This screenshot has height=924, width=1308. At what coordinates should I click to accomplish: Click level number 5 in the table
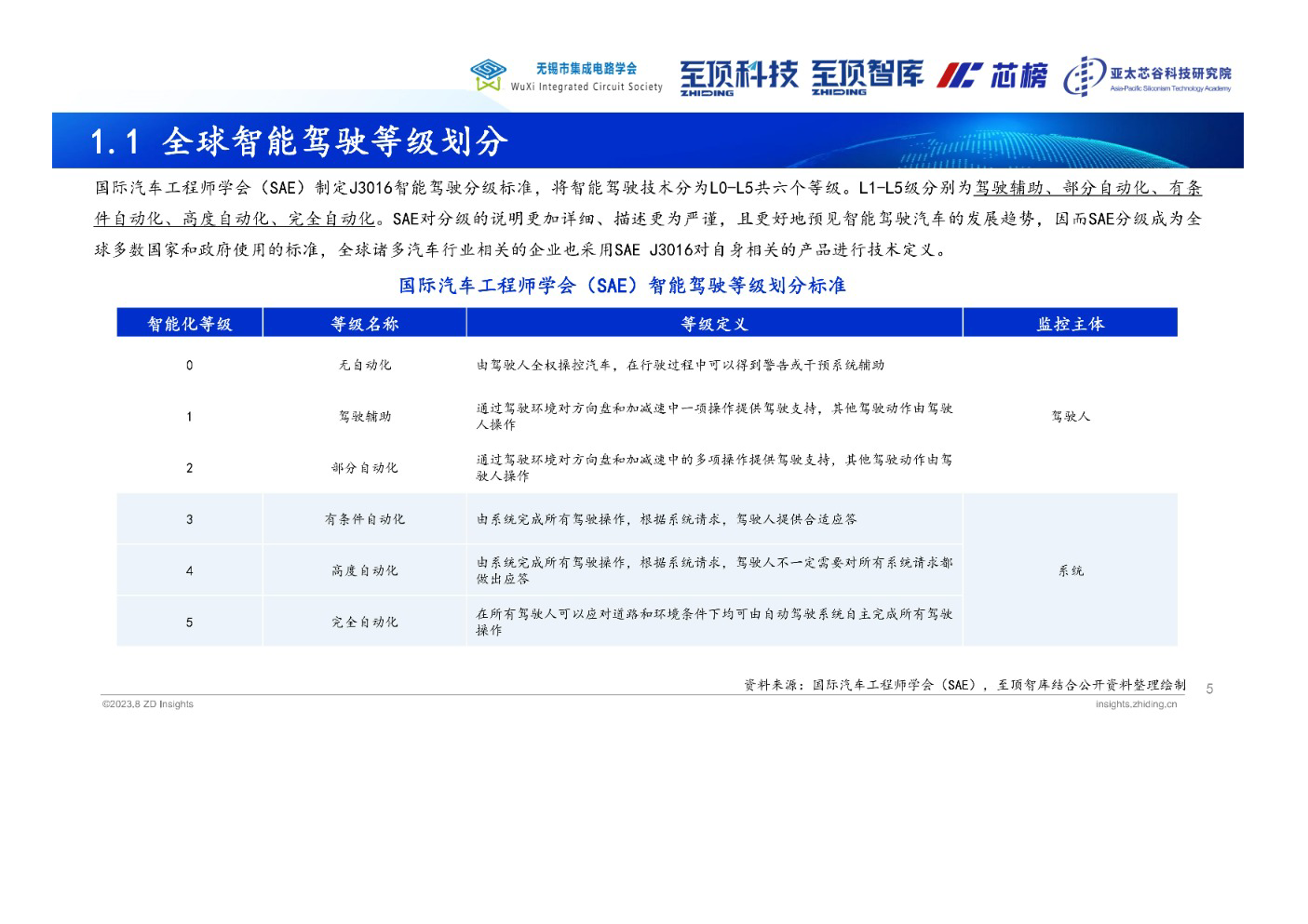190,622
